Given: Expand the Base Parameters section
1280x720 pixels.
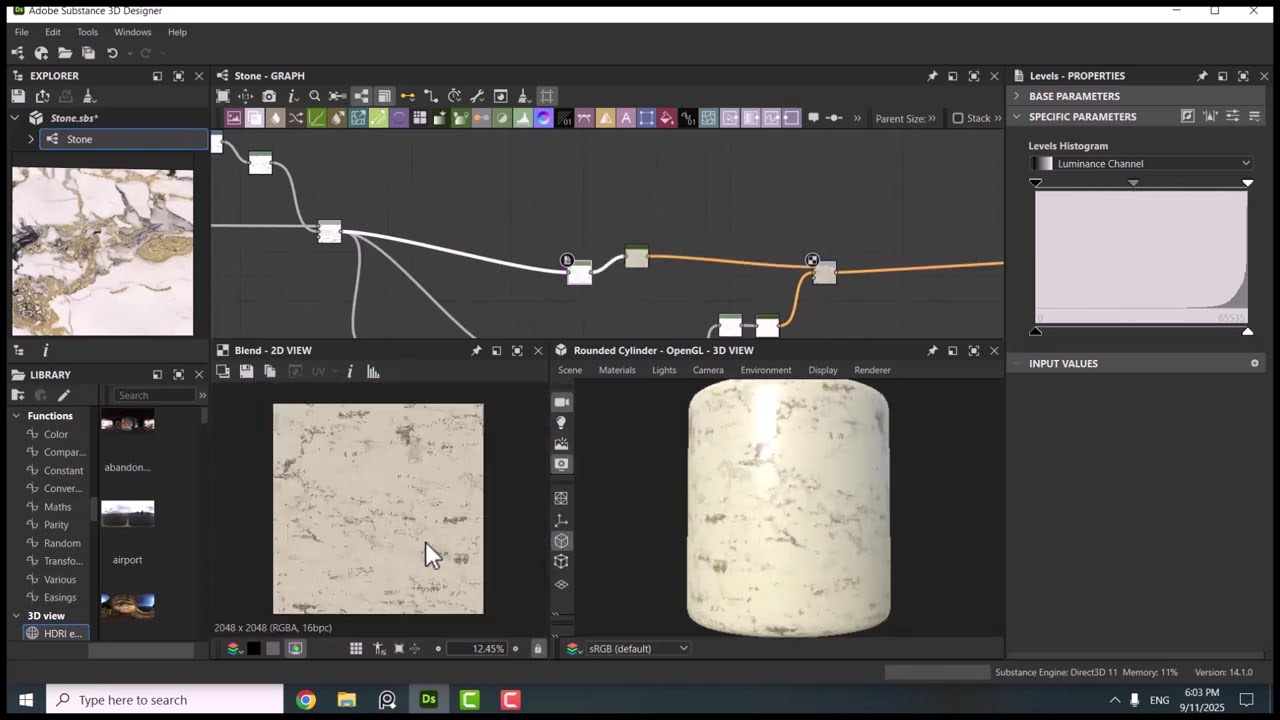Looking at the screenshot, I should 1017,96.
